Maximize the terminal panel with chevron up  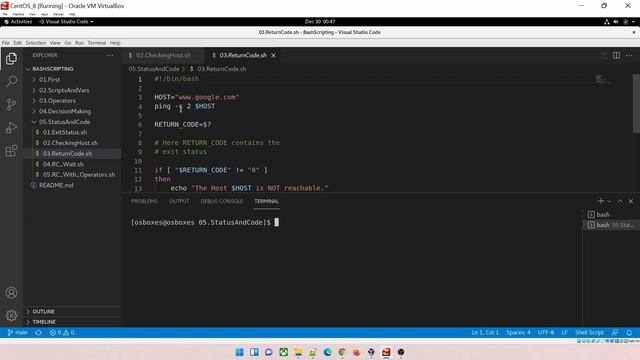pyautogui.click(x=620, y=201)
